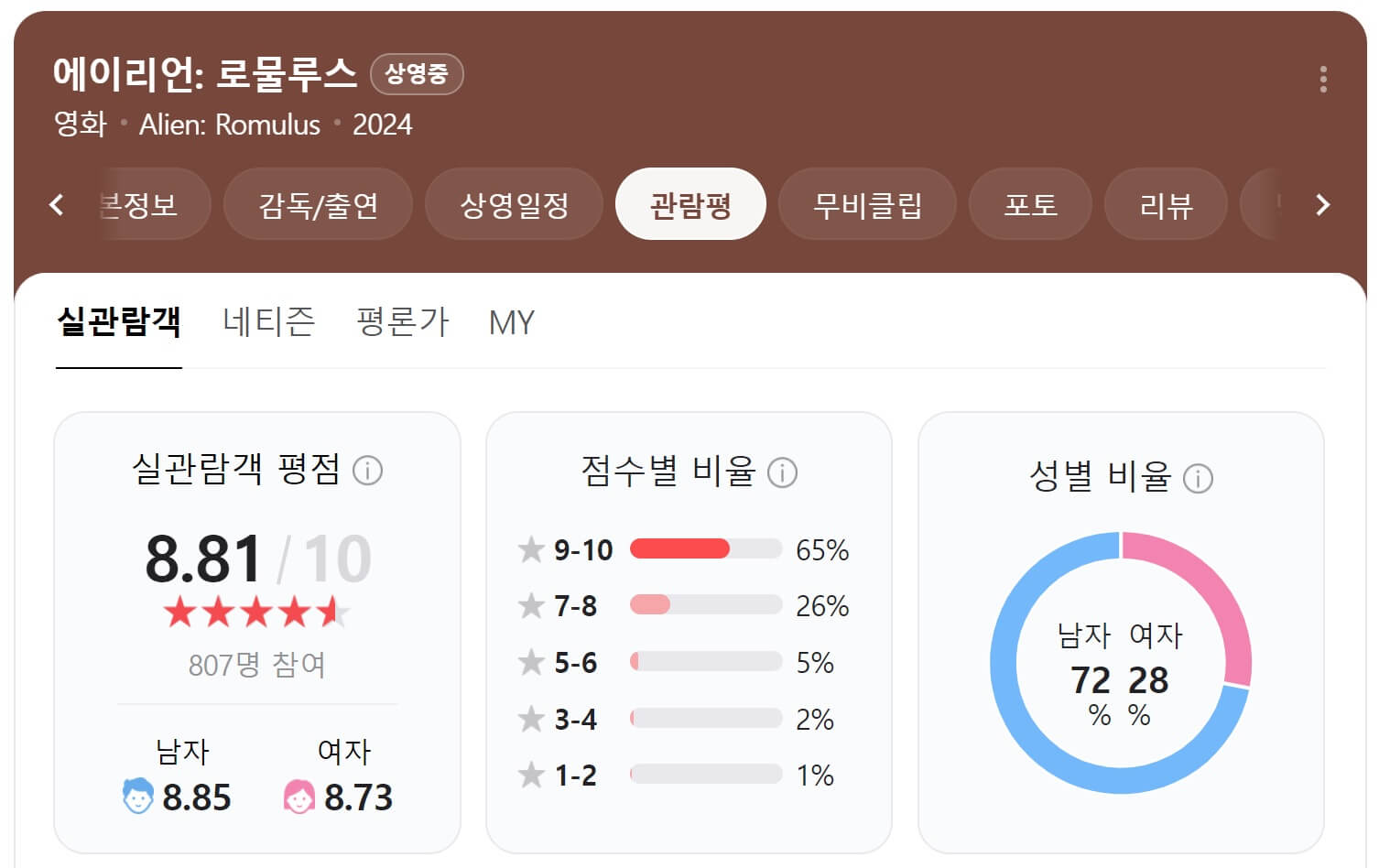
Task: Go to the 포토 section
Action: click(x=1030, y=204)
